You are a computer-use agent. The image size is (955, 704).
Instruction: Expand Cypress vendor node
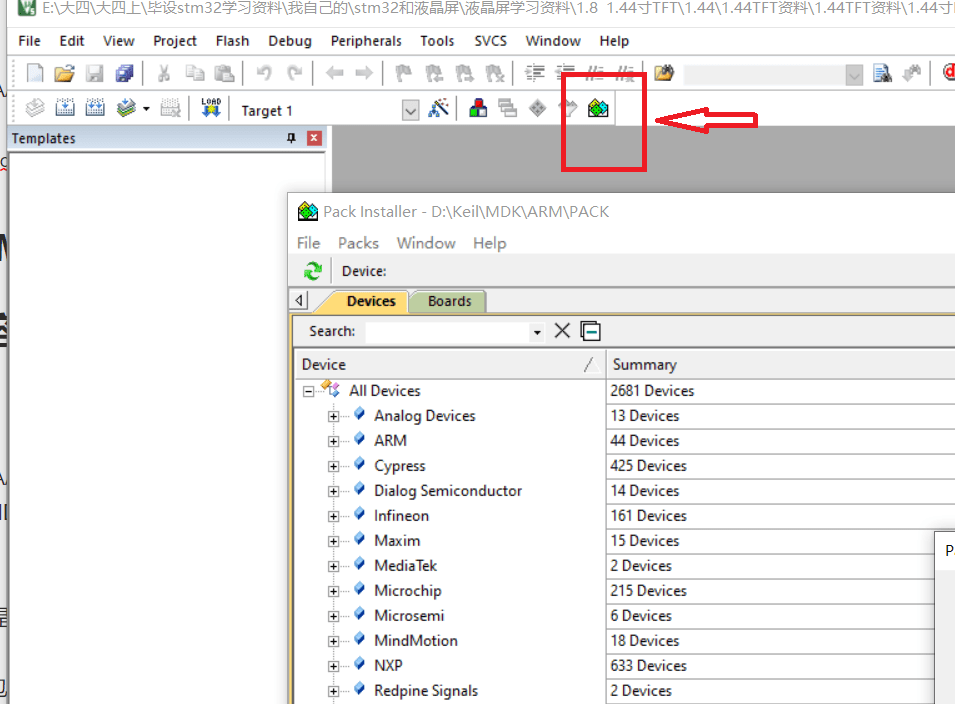pos(333,466)
